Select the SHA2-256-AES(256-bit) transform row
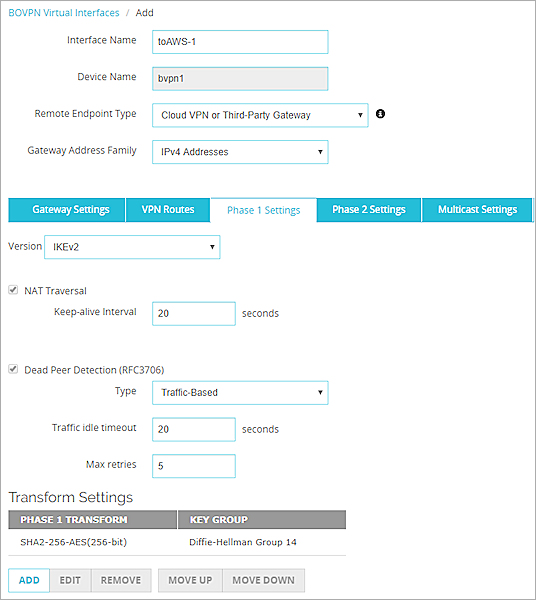Screen dimensions: 536x600 [177, 542]
